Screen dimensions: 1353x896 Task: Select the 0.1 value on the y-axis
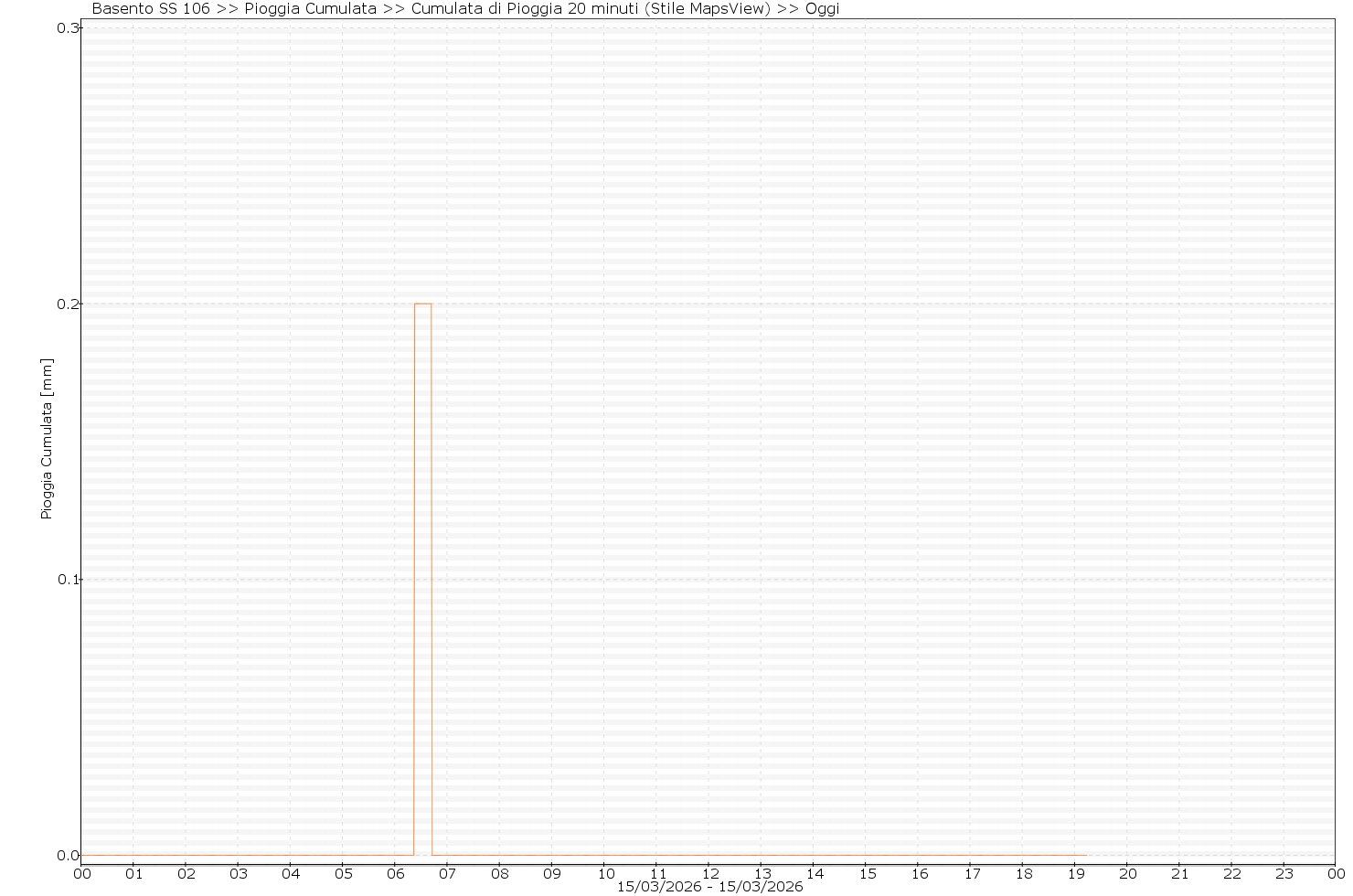pos(68,580)
